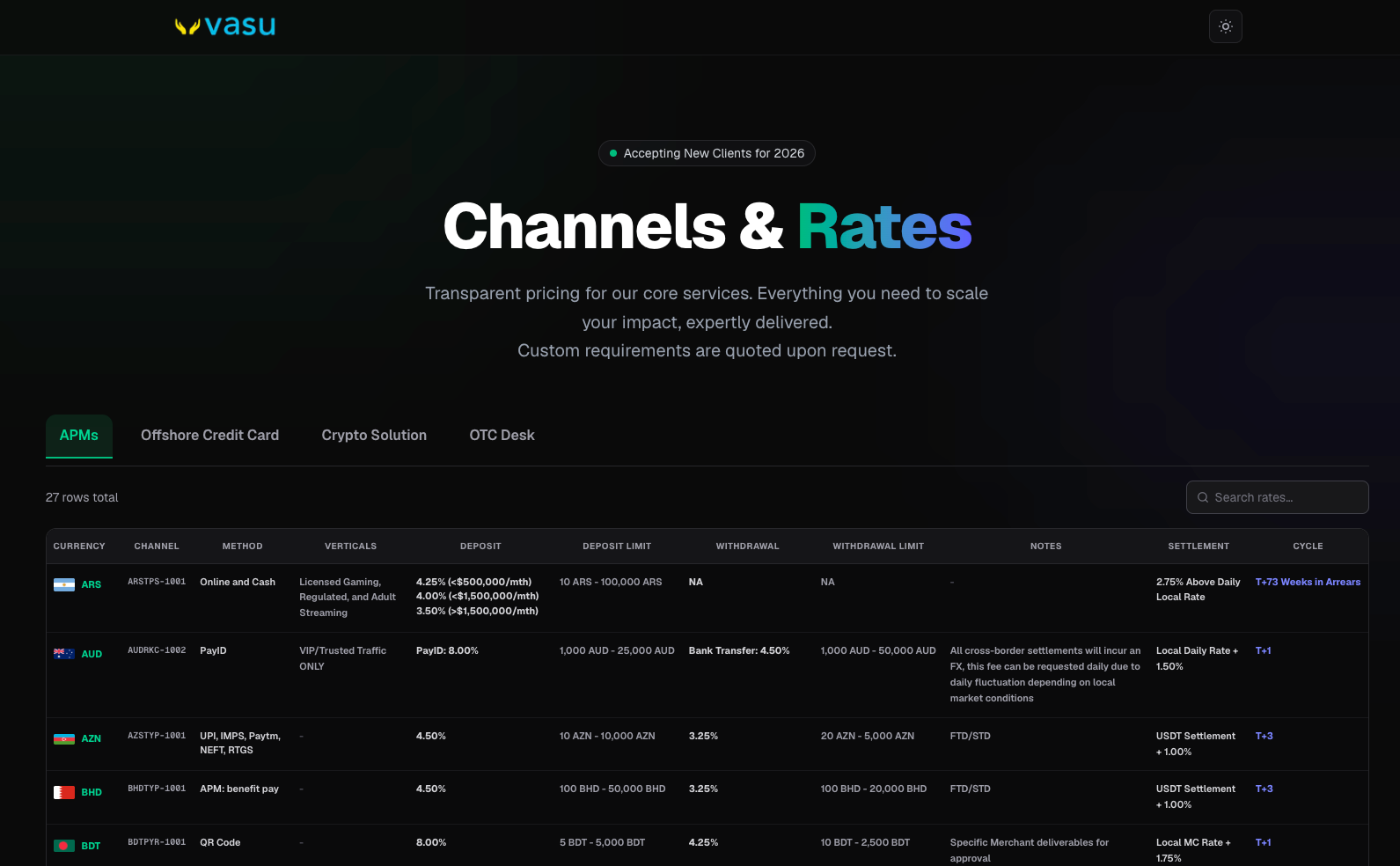The image size is (1400, 866).
Task: Switch to Offshore Credit Card tab
Action: click(209, 436)
